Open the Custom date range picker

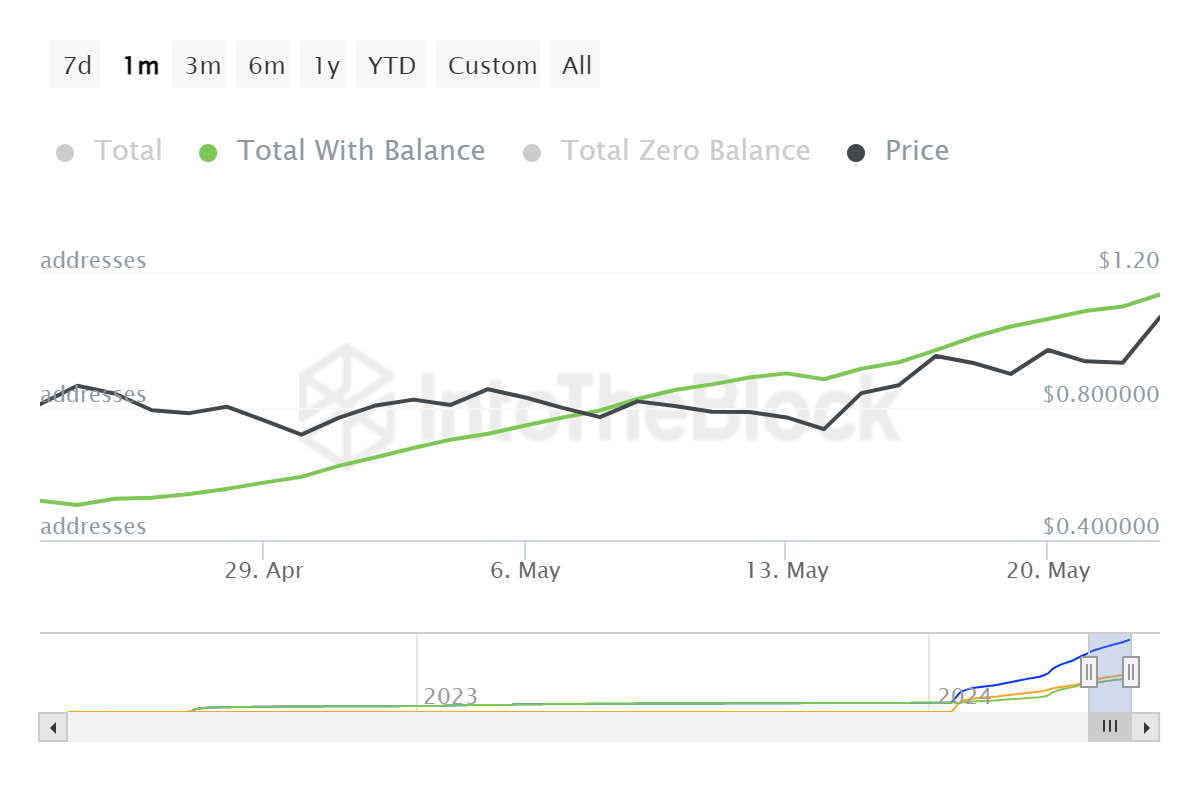492,66
